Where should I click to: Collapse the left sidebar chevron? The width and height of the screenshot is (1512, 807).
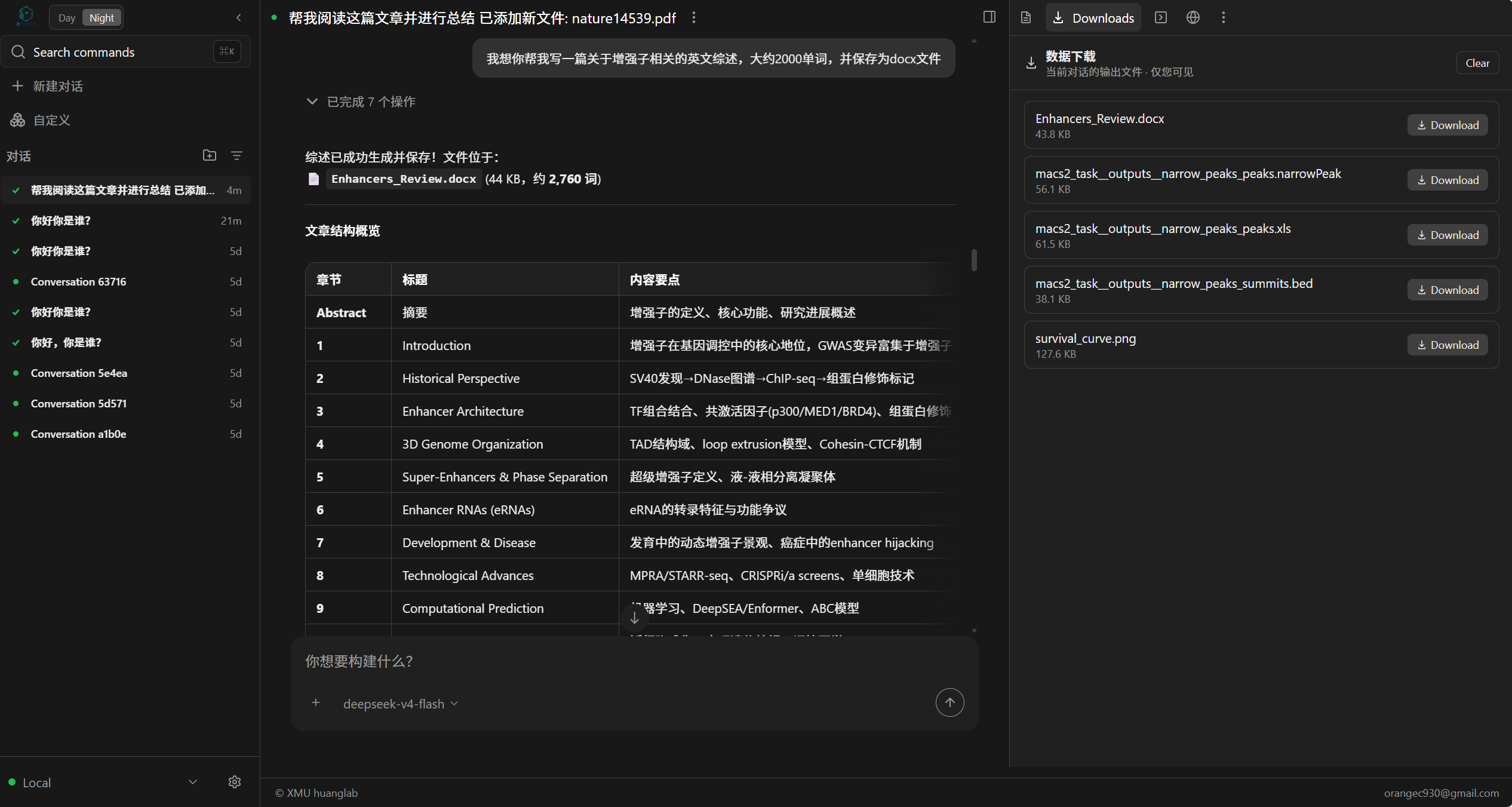[x=239, y=17]
